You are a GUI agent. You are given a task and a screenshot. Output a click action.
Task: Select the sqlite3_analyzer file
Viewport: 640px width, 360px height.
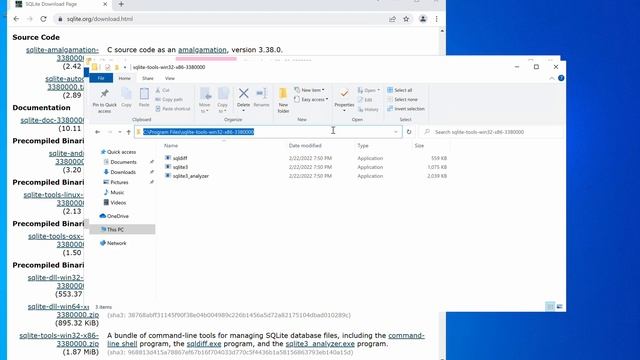(190, 176)
